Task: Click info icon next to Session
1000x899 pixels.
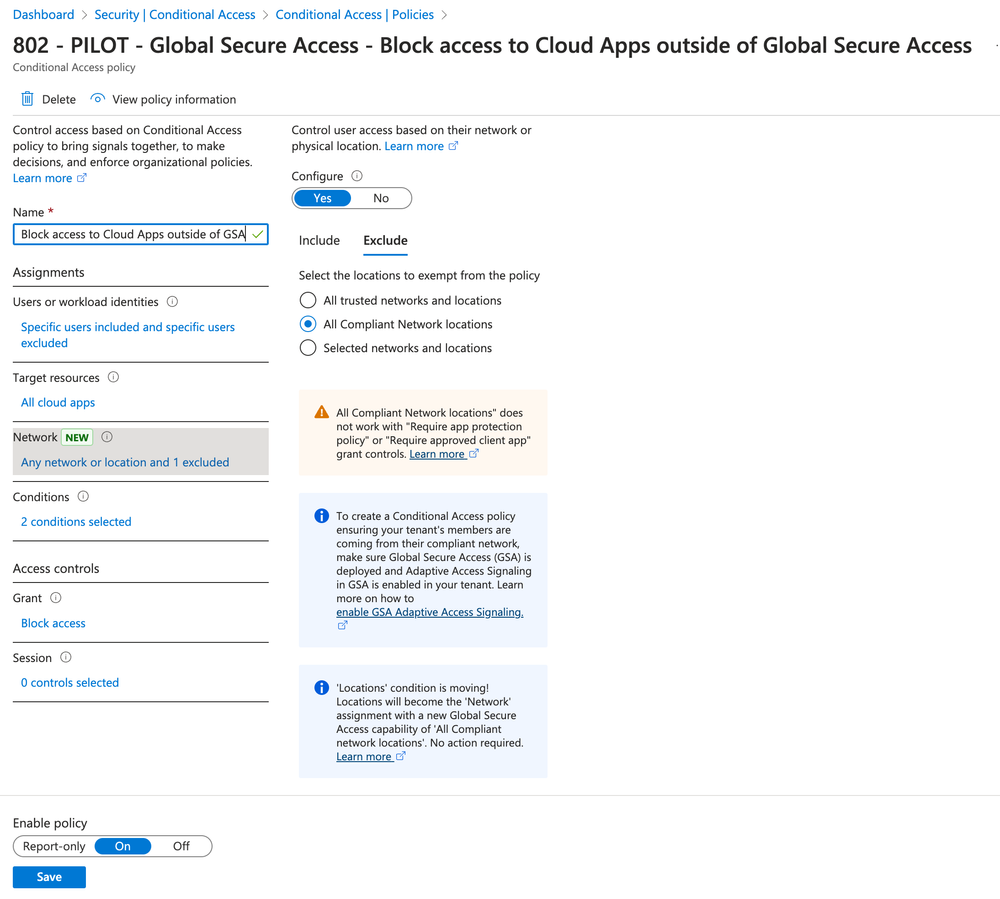Action: (66, 658)
